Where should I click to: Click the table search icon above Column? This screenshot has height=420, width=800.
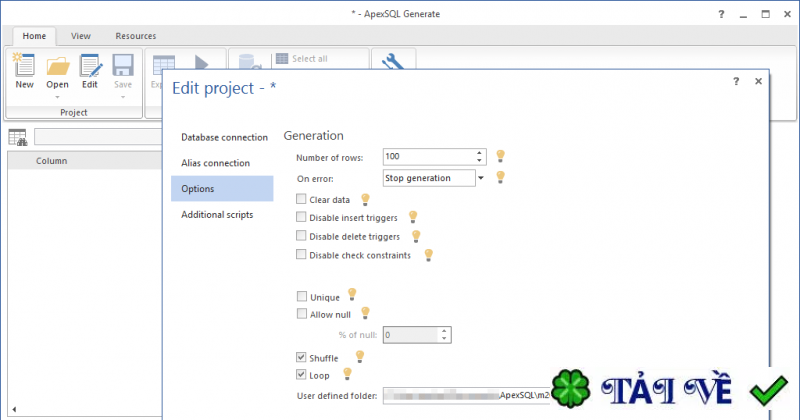coord(17,138)
